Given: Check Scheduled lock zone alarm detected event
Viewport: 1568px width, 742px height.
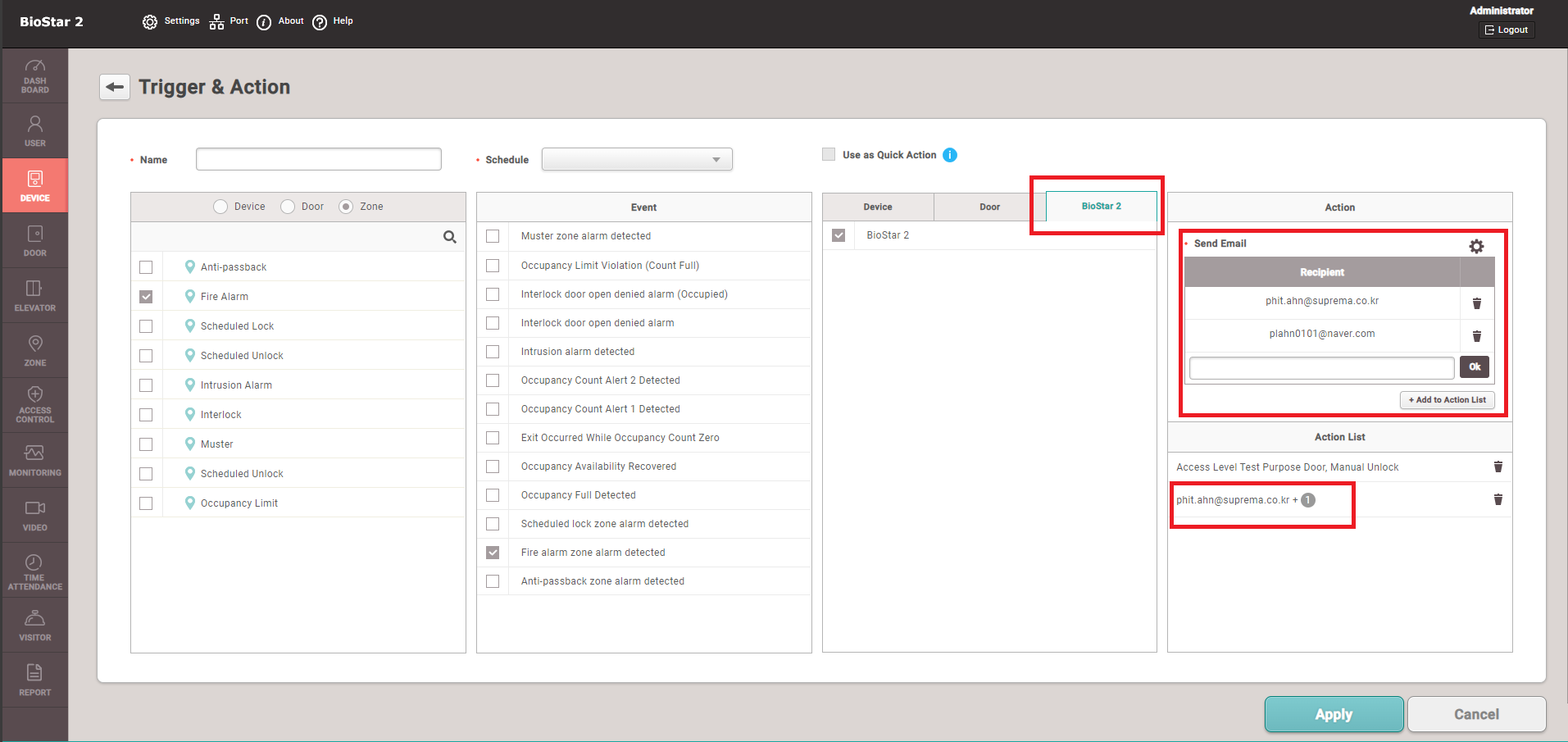Looking at the screenshot, I should click(x=493, y=524).
